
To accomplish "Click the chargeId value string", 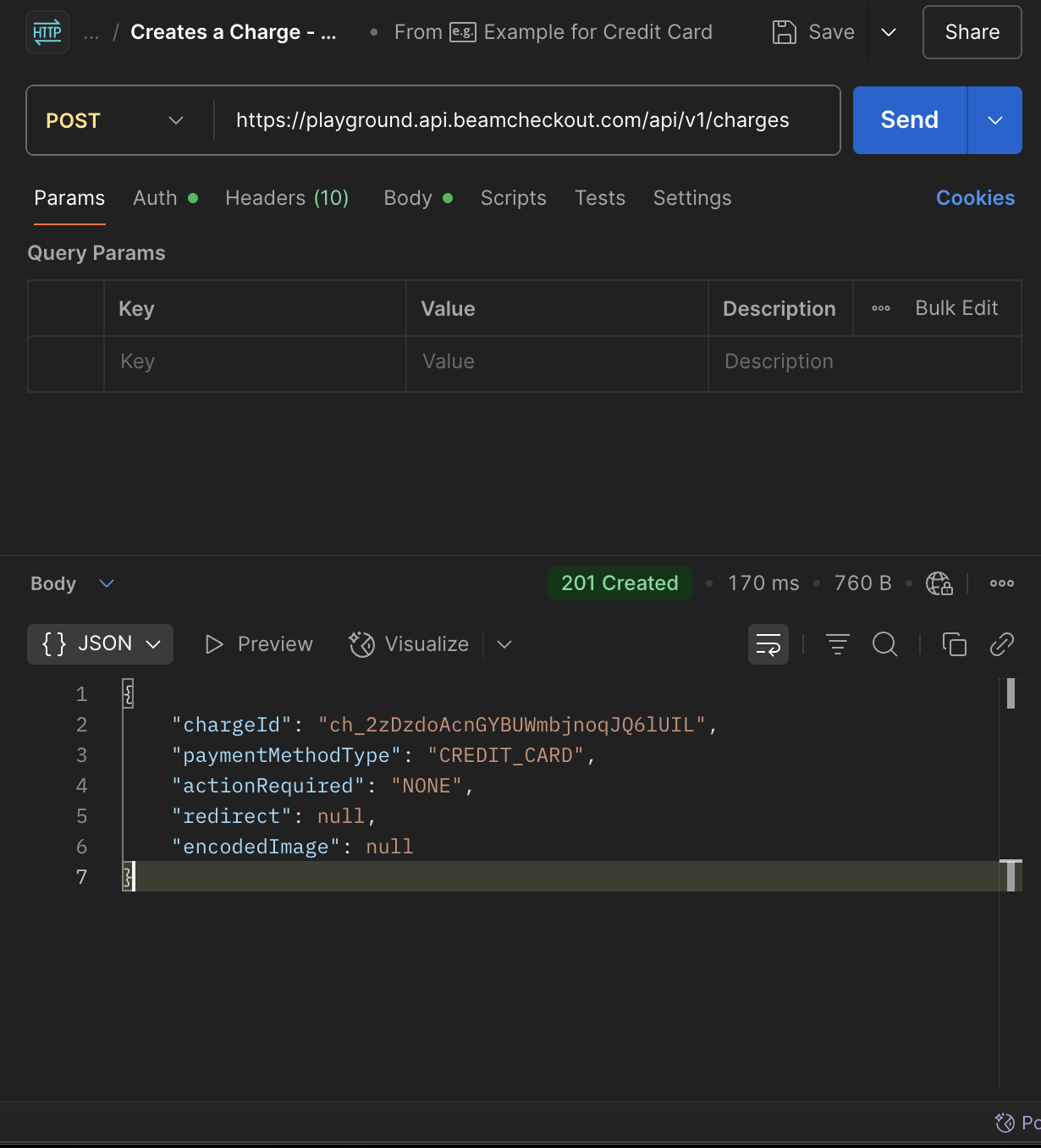I will [512, 725].
